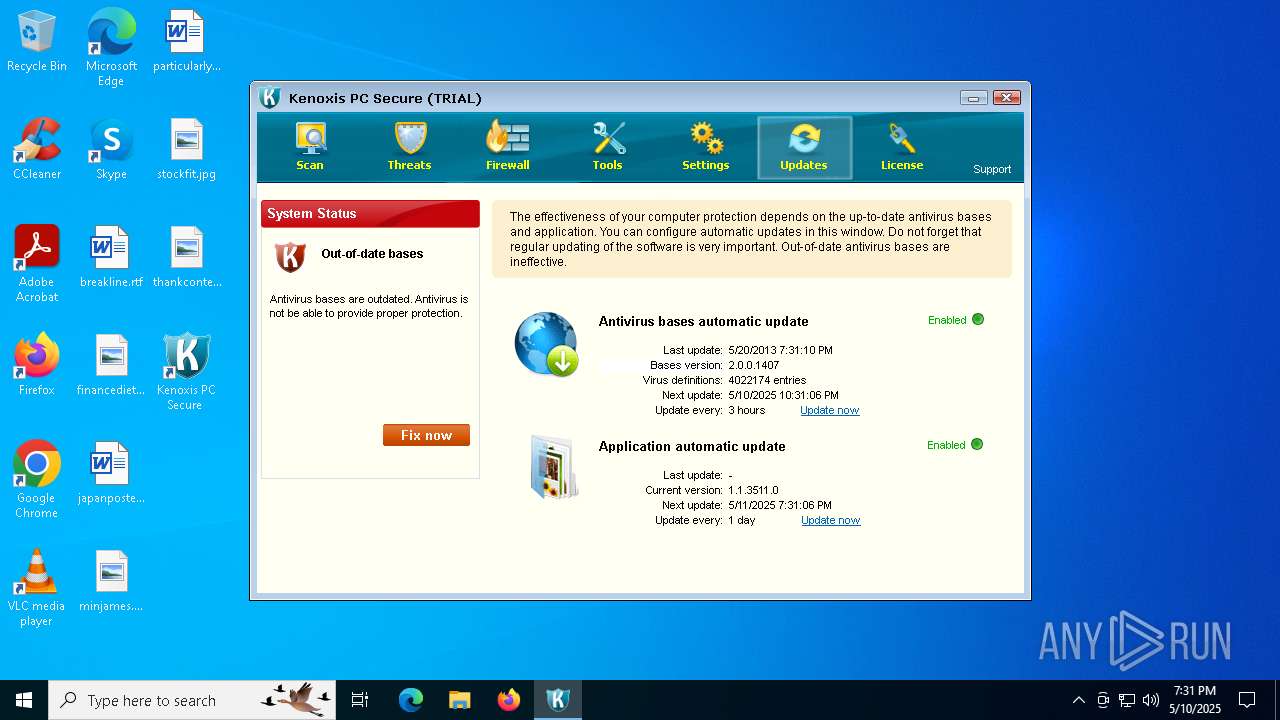Select the minjames image file icon

point(111,582)
